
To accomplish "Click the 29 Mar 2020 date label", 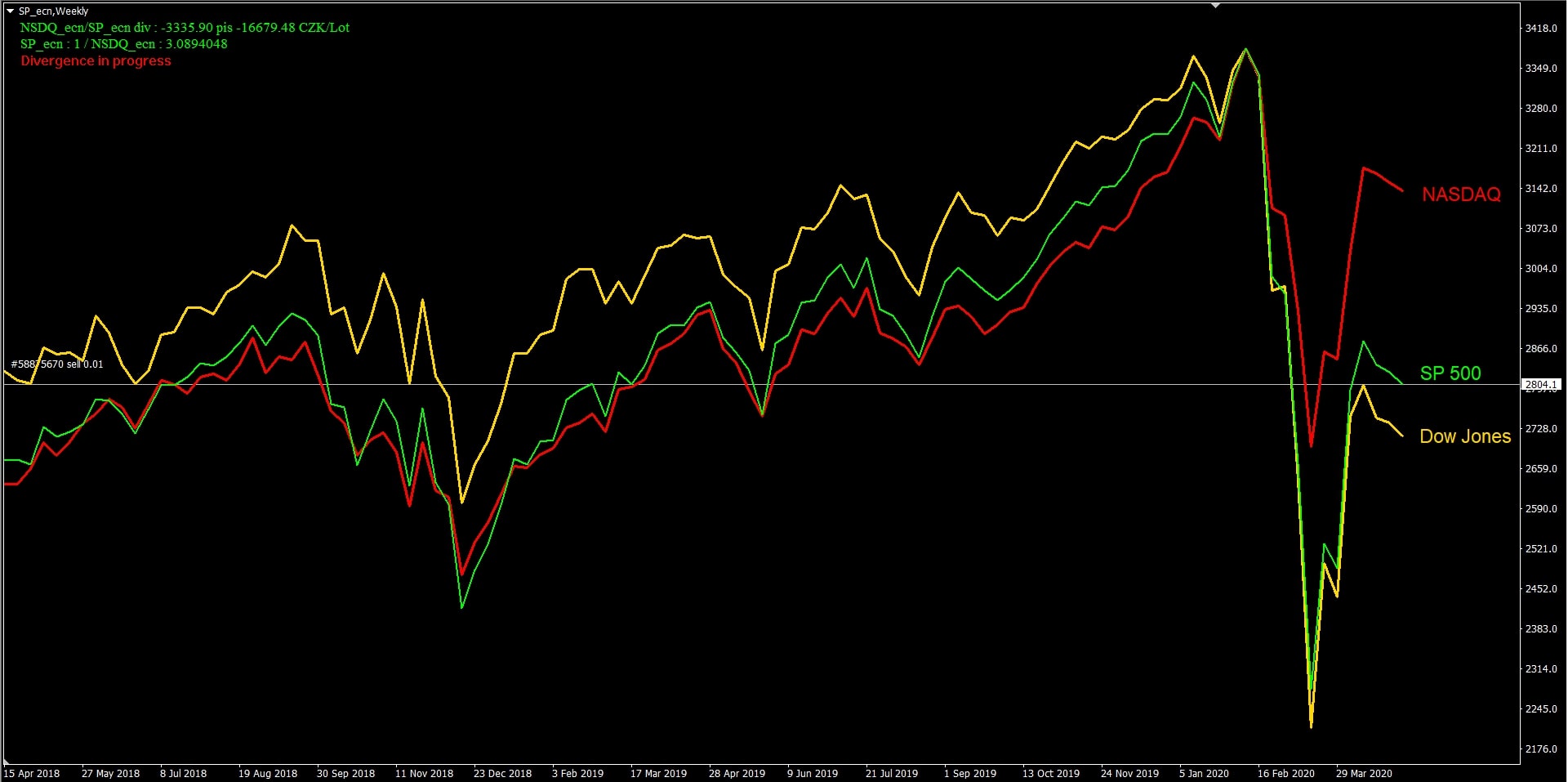I will (1364, 773).
